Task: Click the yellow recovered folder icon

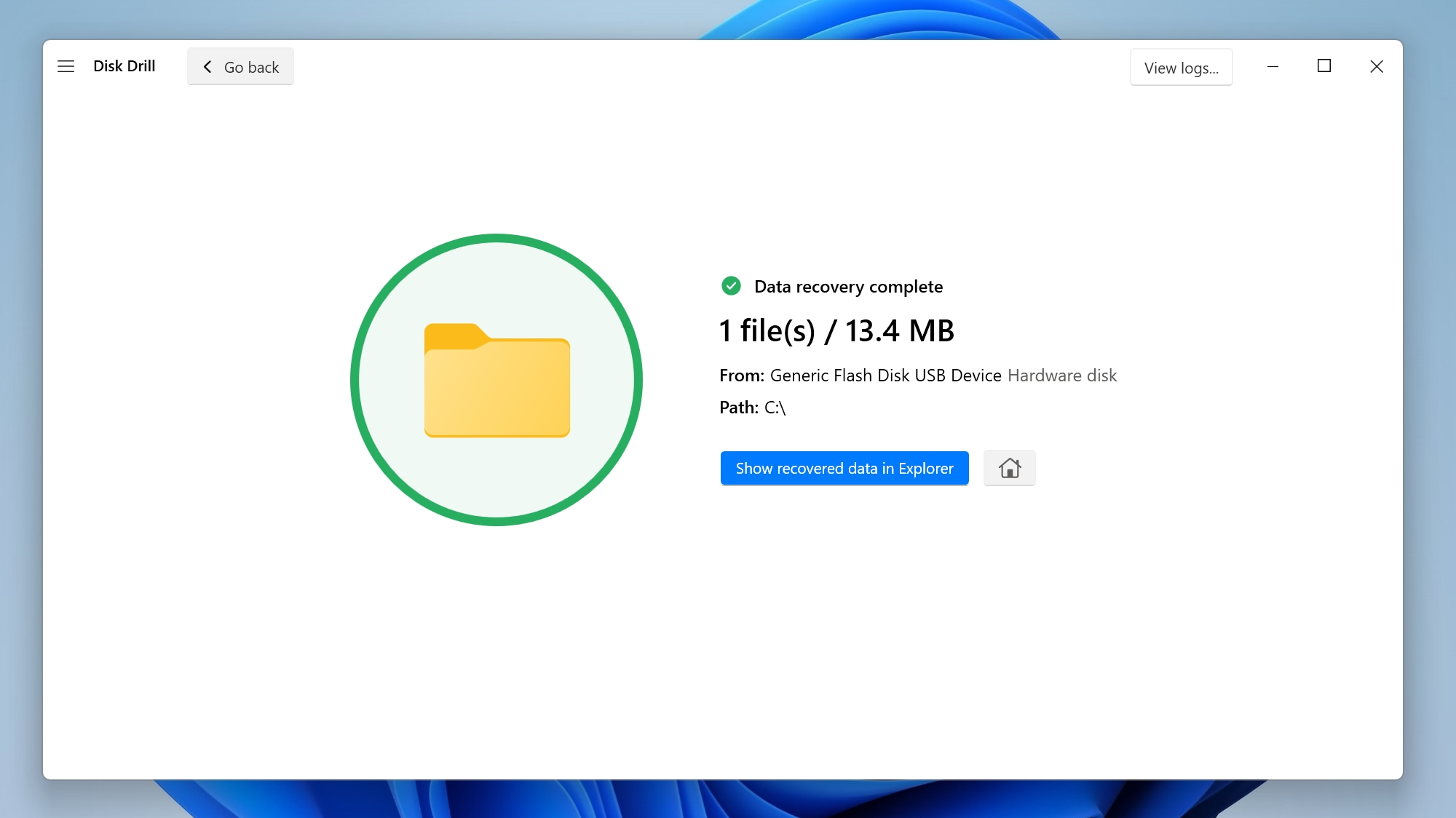Action: pos(497,380)
